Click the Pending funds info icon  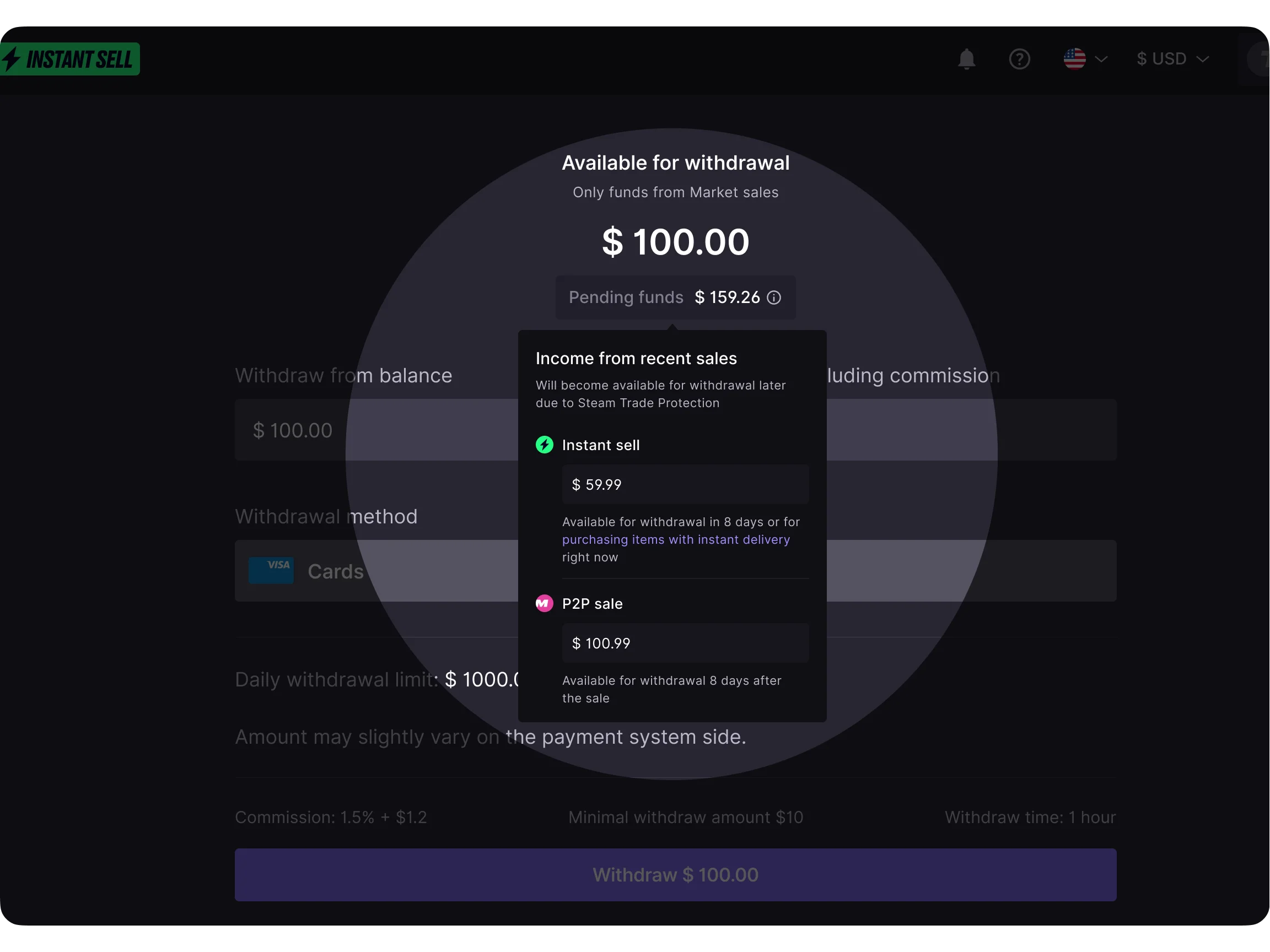point(774,298)
